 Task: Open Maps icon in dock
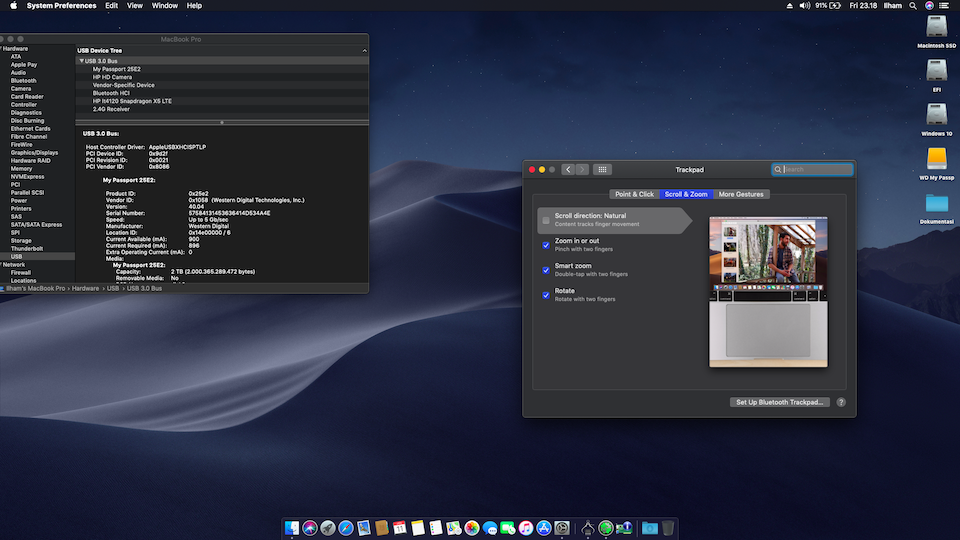[454, 528]
